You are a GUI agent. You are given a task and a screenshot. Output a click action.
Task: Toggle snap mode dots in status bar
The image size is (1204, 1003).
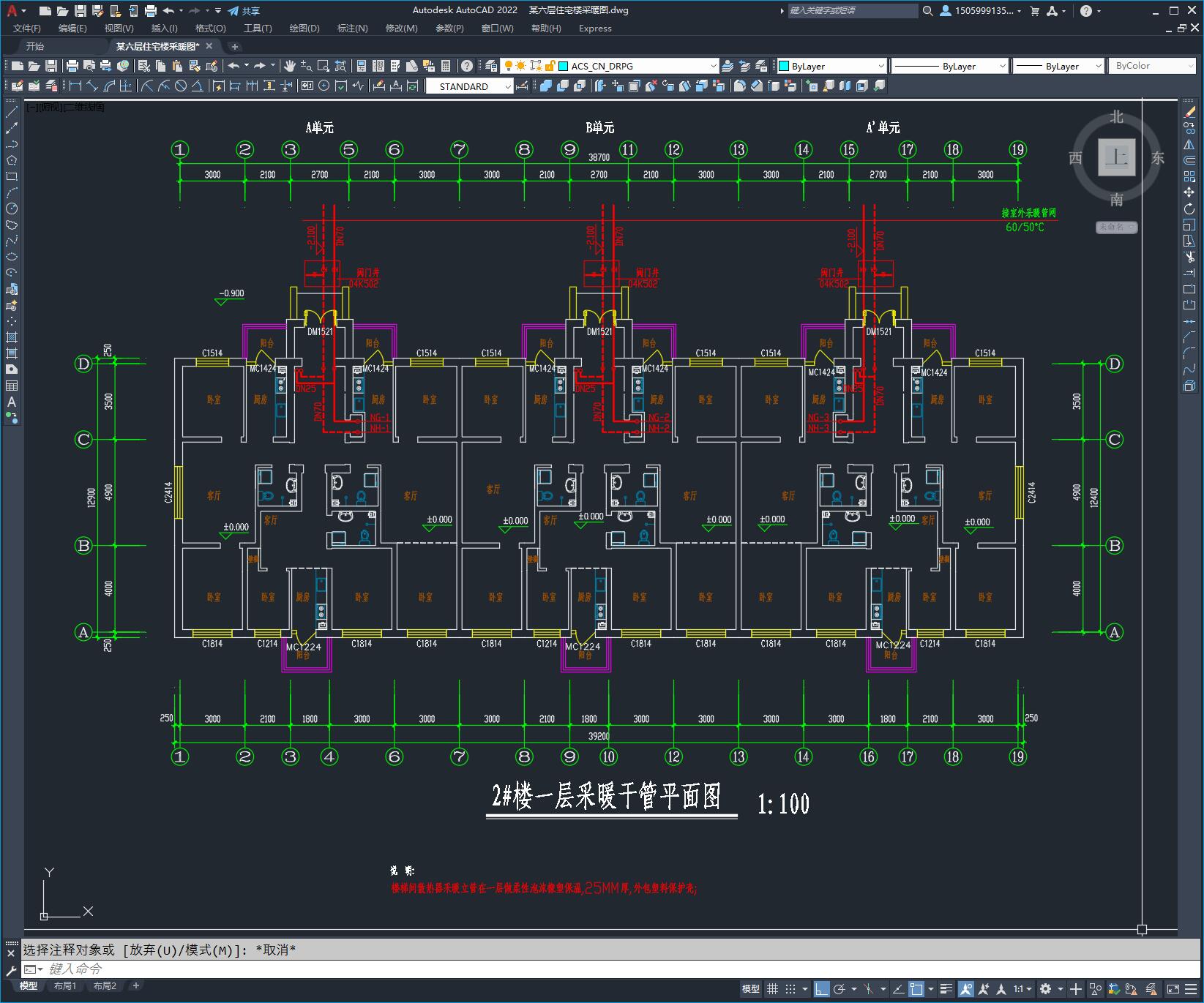(x=790, y=989)
